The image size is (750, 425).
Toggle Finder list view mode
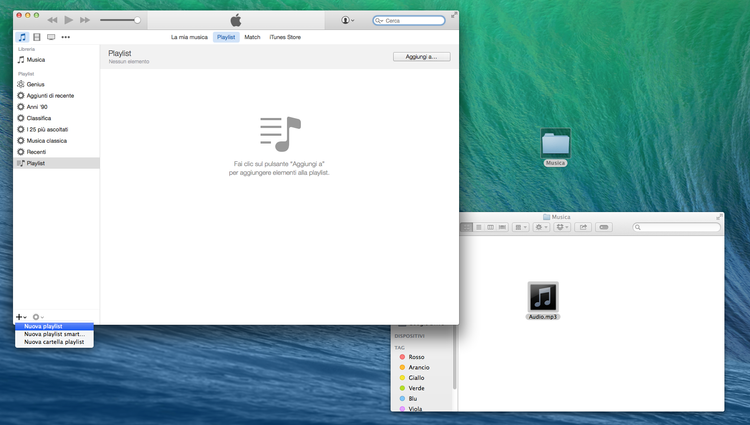point(478,228)
